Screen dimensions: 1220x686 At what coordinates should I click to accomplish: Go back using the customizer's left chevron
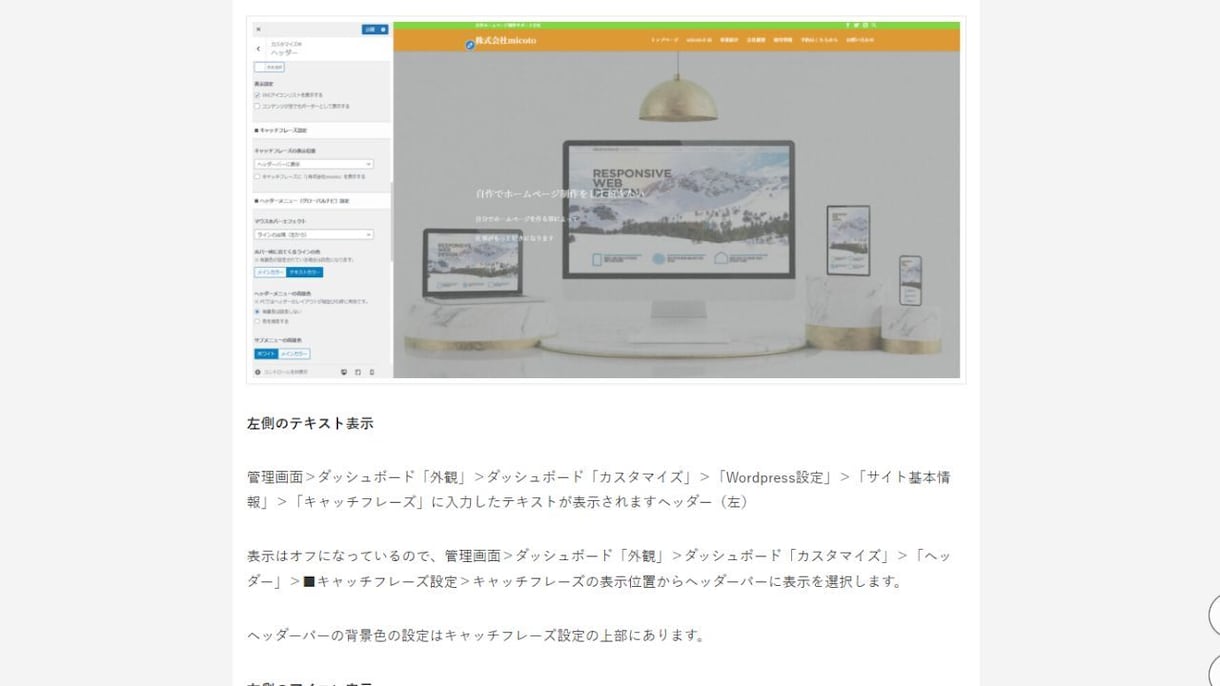pos(258,49)
